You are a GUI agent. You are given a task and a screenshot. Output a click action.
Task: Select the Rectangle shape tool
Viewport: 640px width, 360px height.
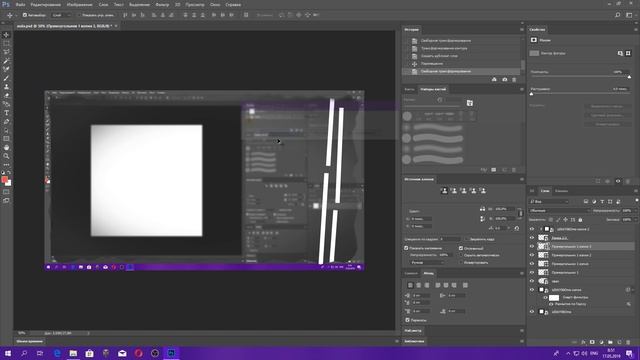coord(7,139)
